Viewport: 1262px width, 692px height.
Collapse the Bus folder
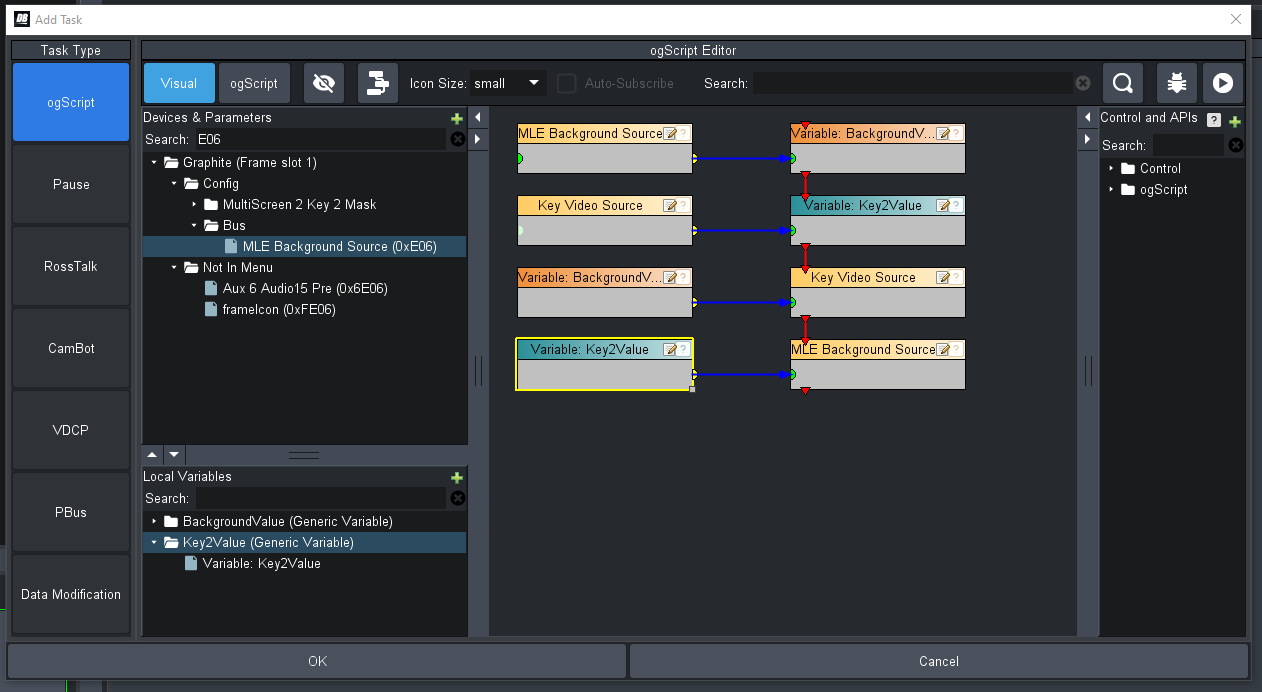click(195, 226)
